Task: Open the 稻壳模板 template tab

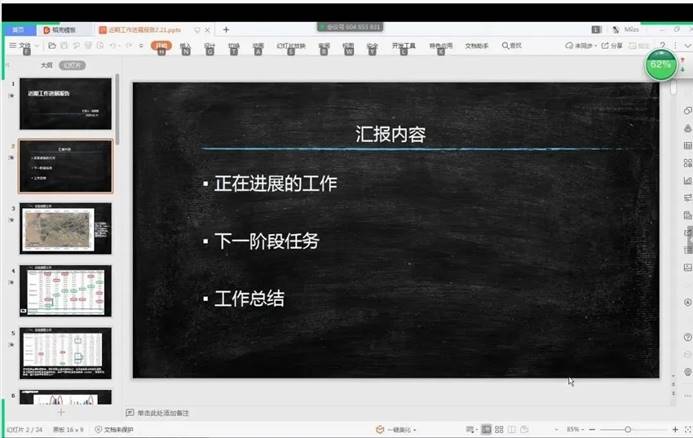Action: pyautogui.click(x=62, y=30)
